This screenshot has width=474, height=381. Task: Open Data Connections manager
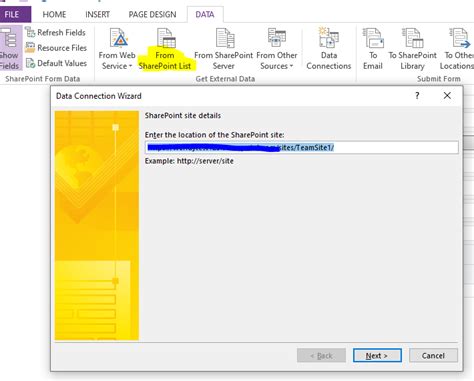(x=329, y=49)
